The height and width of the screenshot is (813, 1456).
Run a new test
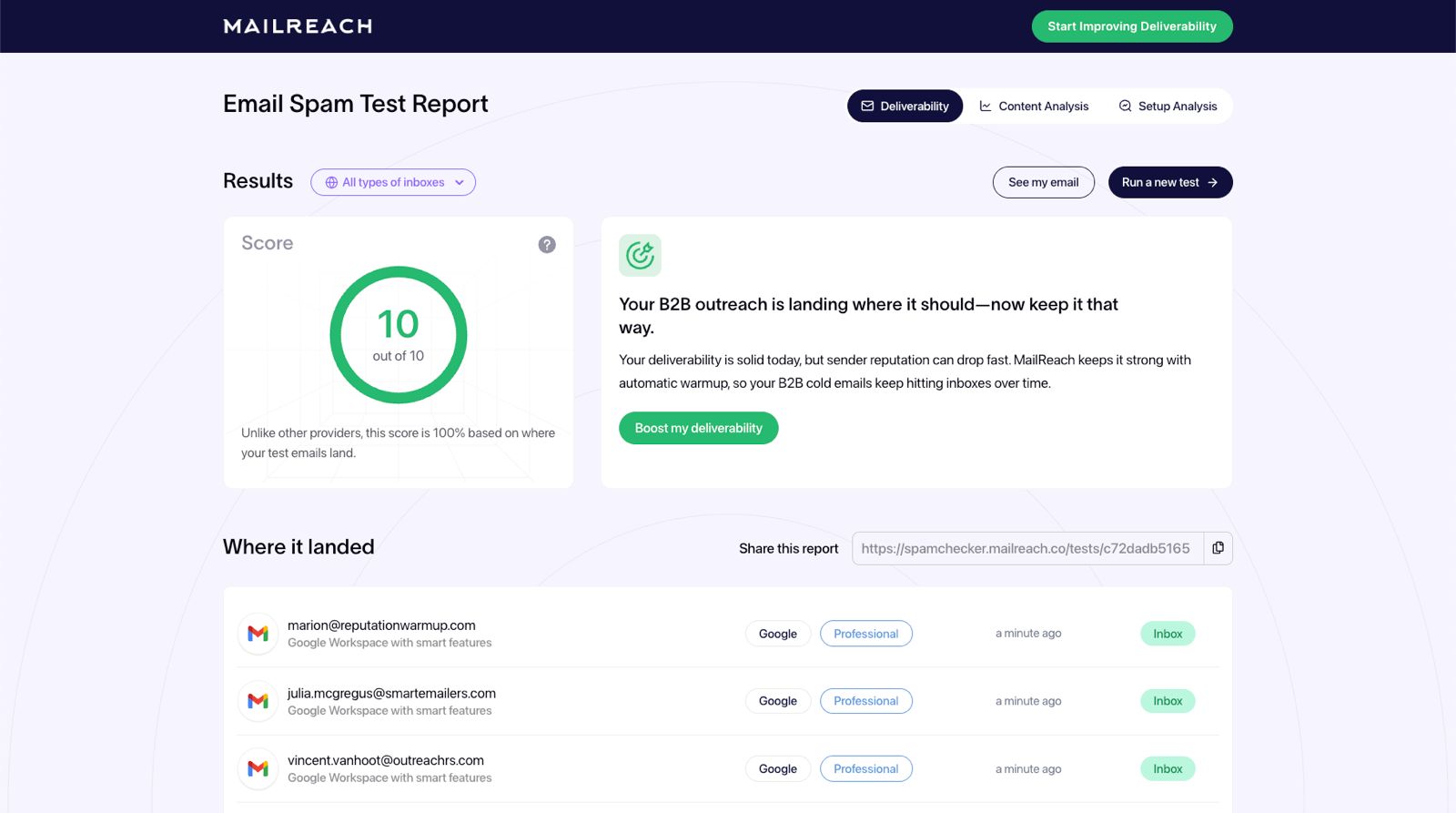click(x=1170, y=182)
